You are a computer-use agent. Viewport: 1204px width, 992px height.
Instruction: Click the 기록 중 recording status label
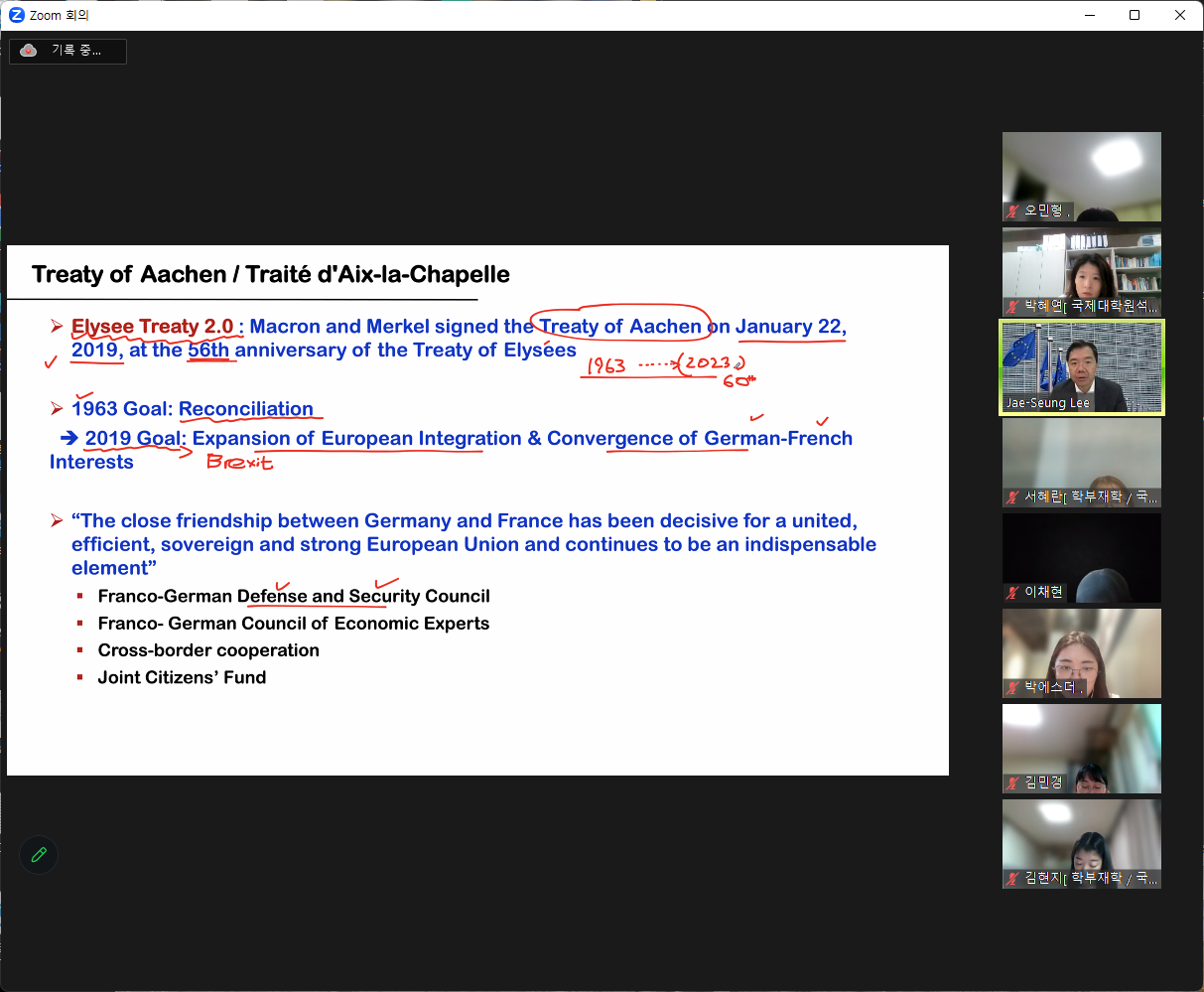(76, 51)
